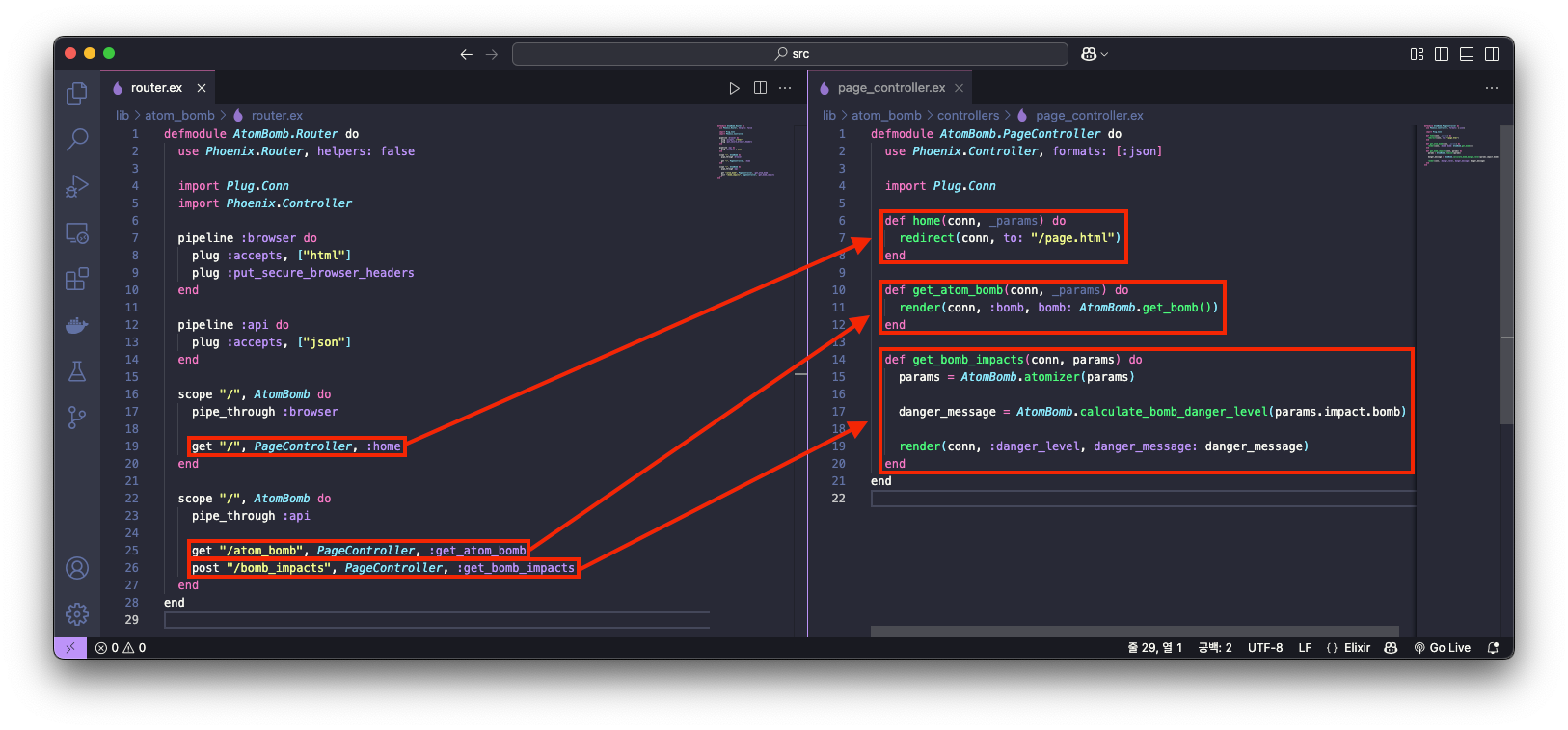Viewport: 1568px width, 730px height.
Task: Click the def get_bomb_impacts function line
Action: click(1013, 360)
